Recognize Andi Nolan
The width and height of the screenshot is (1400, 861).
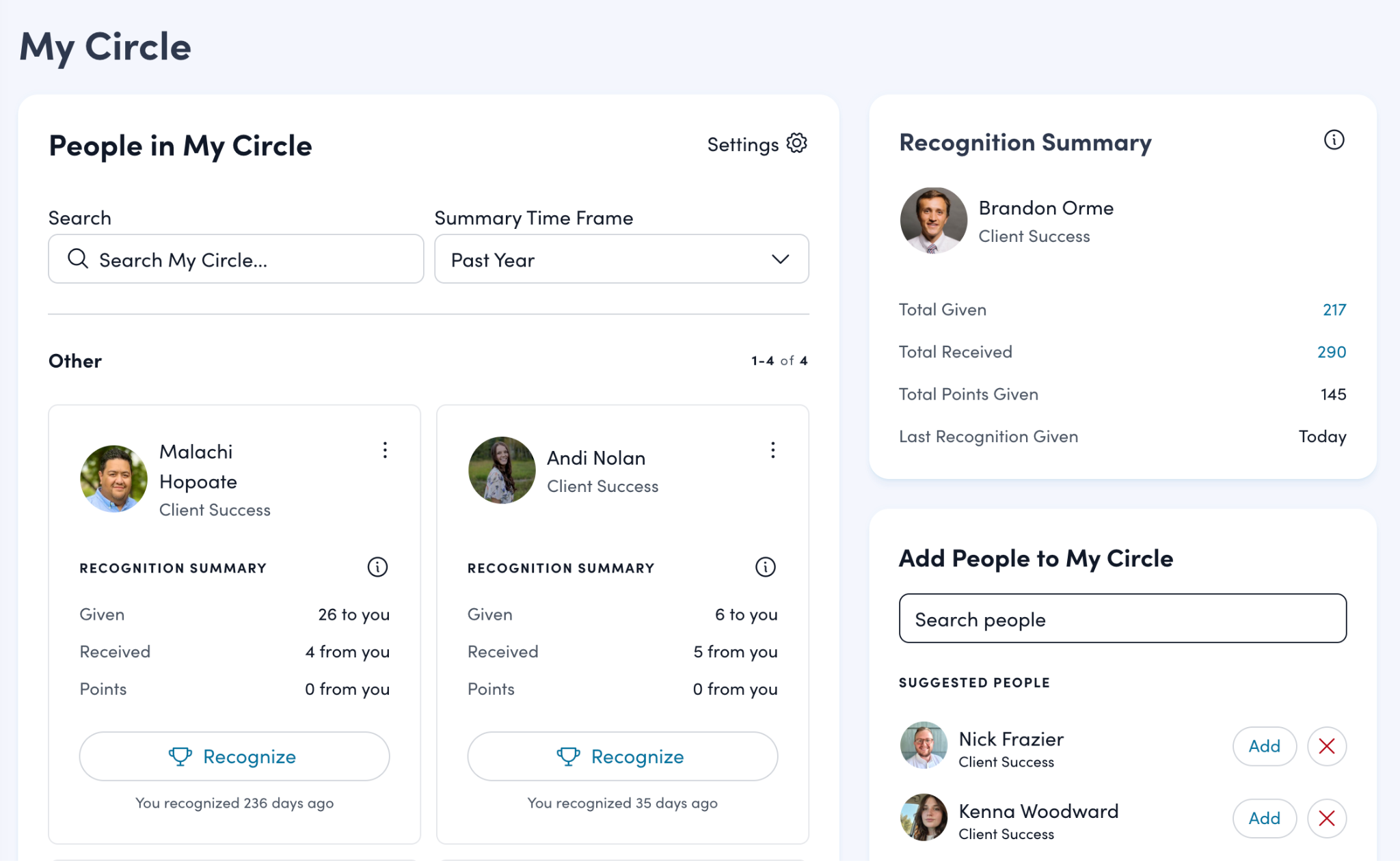pos(622,756)
